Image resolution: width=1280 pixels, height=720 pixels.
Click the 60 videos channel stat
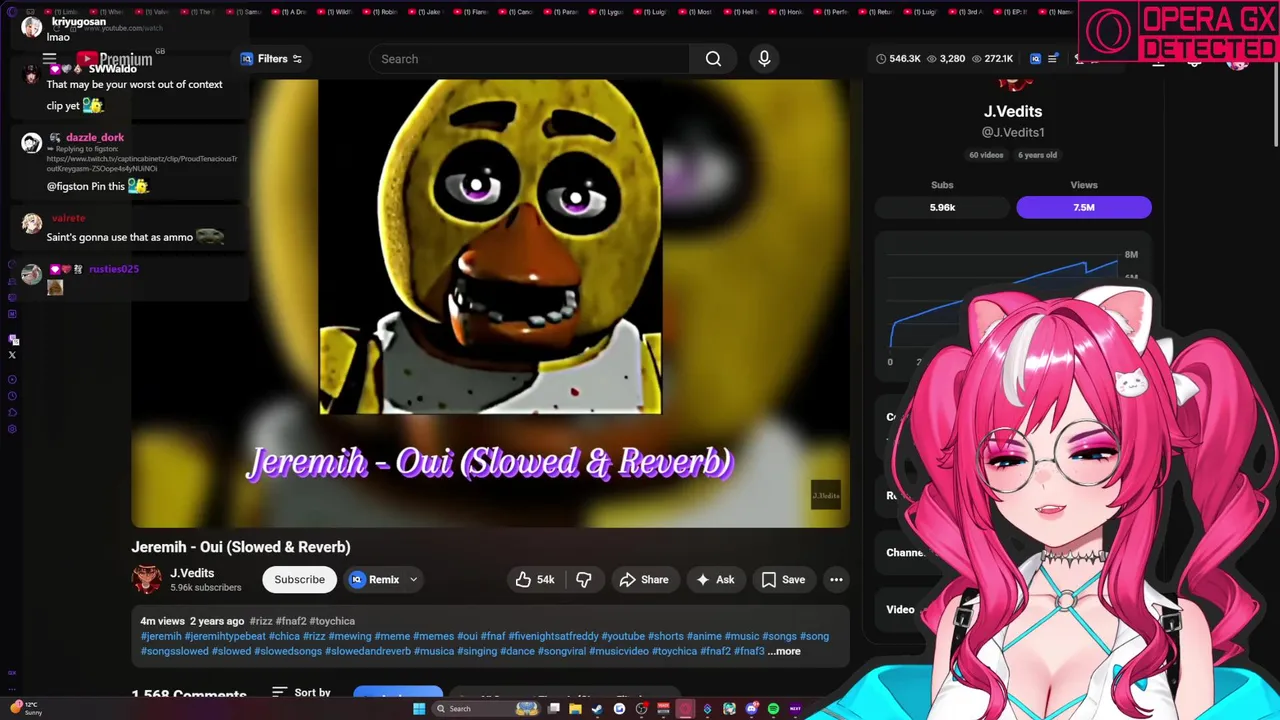pos(986,155)
